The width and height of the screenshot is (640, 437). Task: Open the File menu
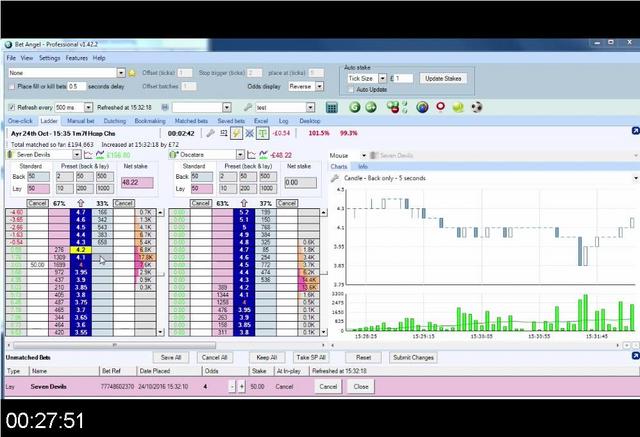point(11,58)
